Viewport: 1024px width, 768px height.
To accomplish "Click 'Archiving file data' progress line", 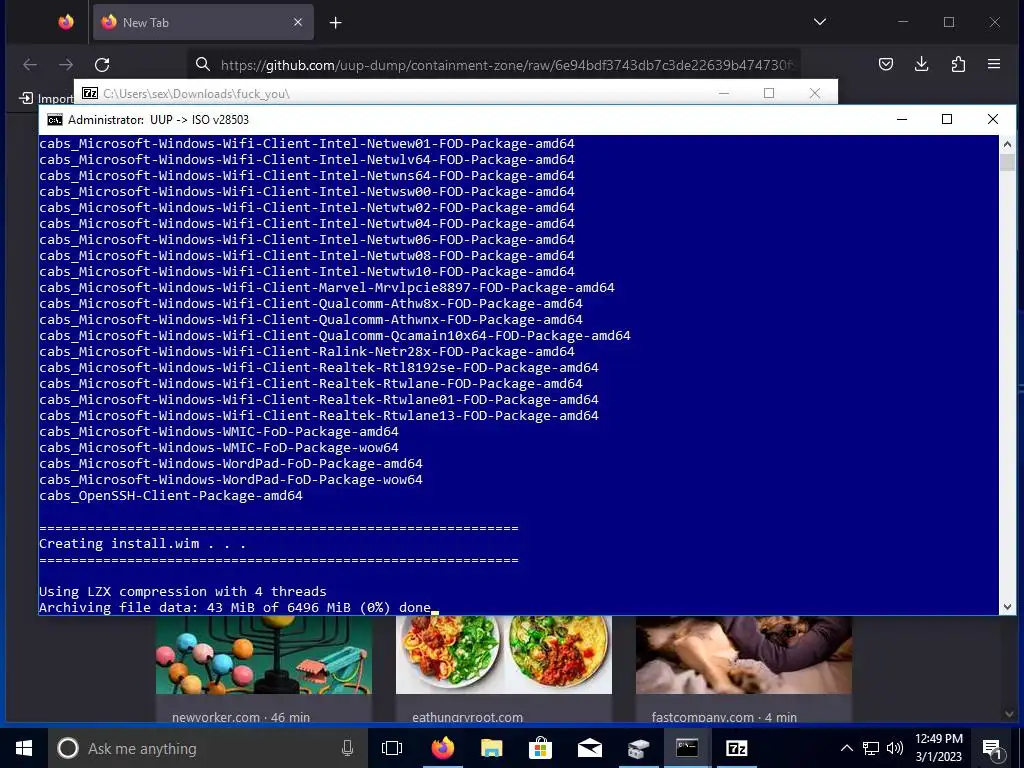I will [x=235, y=607].
